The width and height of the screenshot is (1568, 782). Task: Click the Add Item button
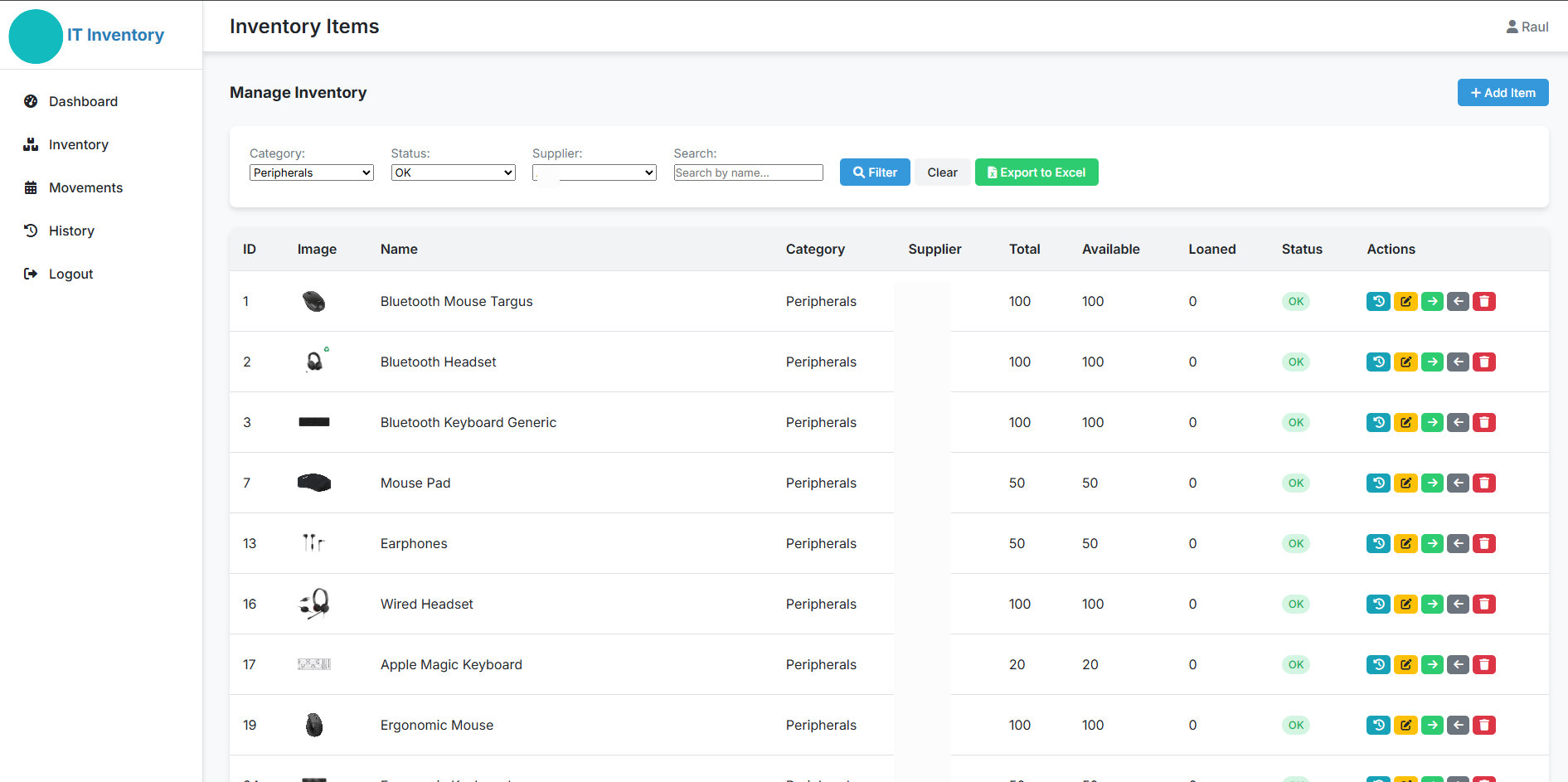click(x=1502, y=93)
